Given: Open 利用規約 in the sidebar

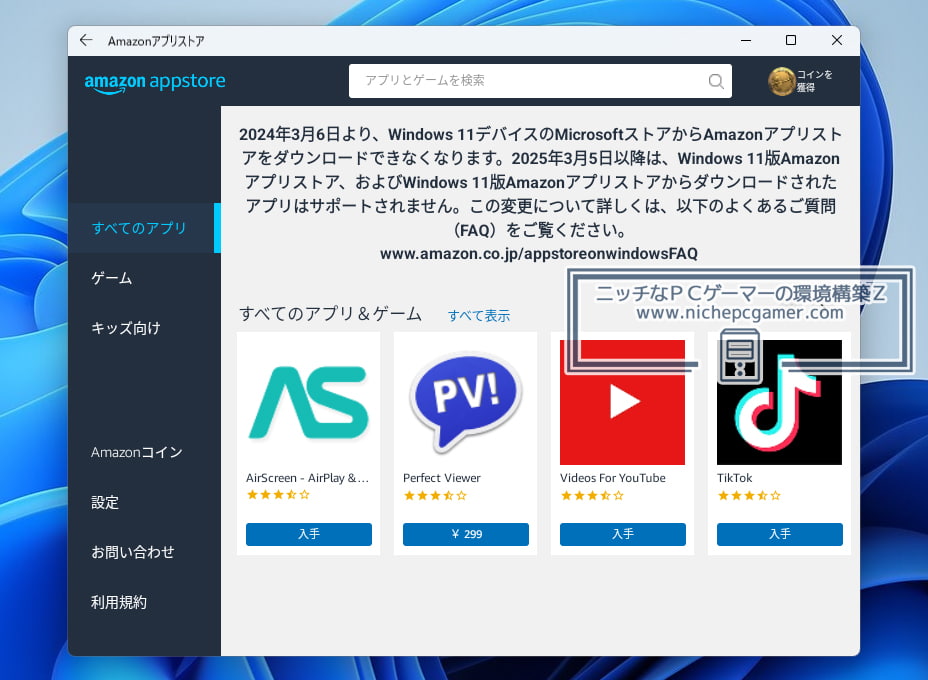Looking at the screenshot, I should coord(144,602).
